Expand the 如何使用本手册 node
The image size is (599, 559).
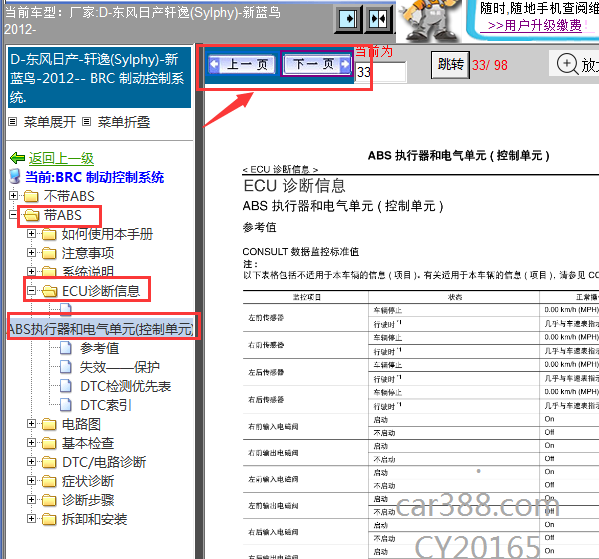click(31, 233)
